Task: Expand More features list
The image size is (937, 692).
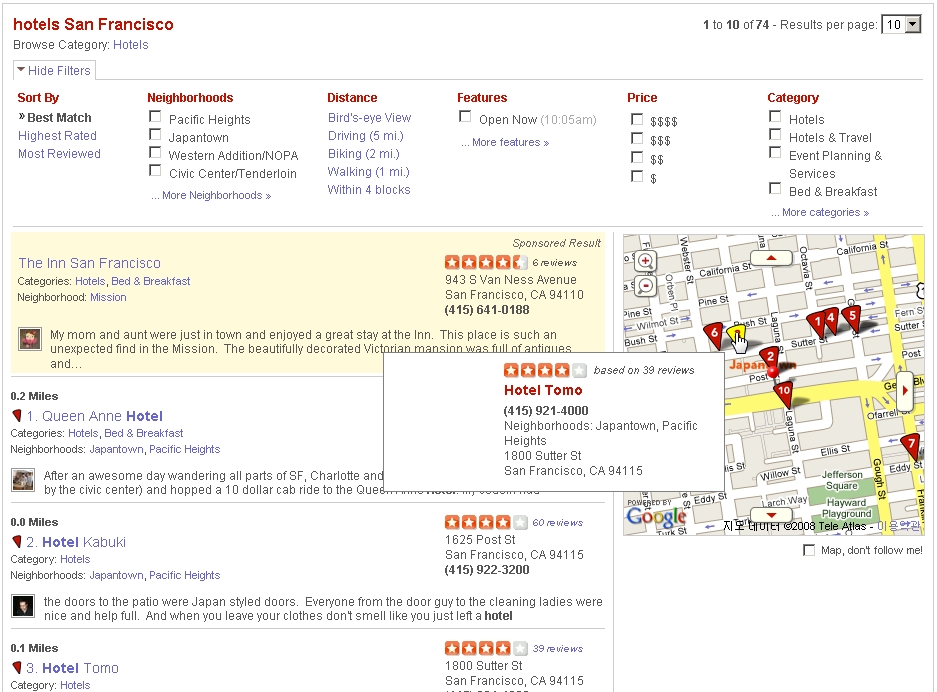Action: click(505, 142)
